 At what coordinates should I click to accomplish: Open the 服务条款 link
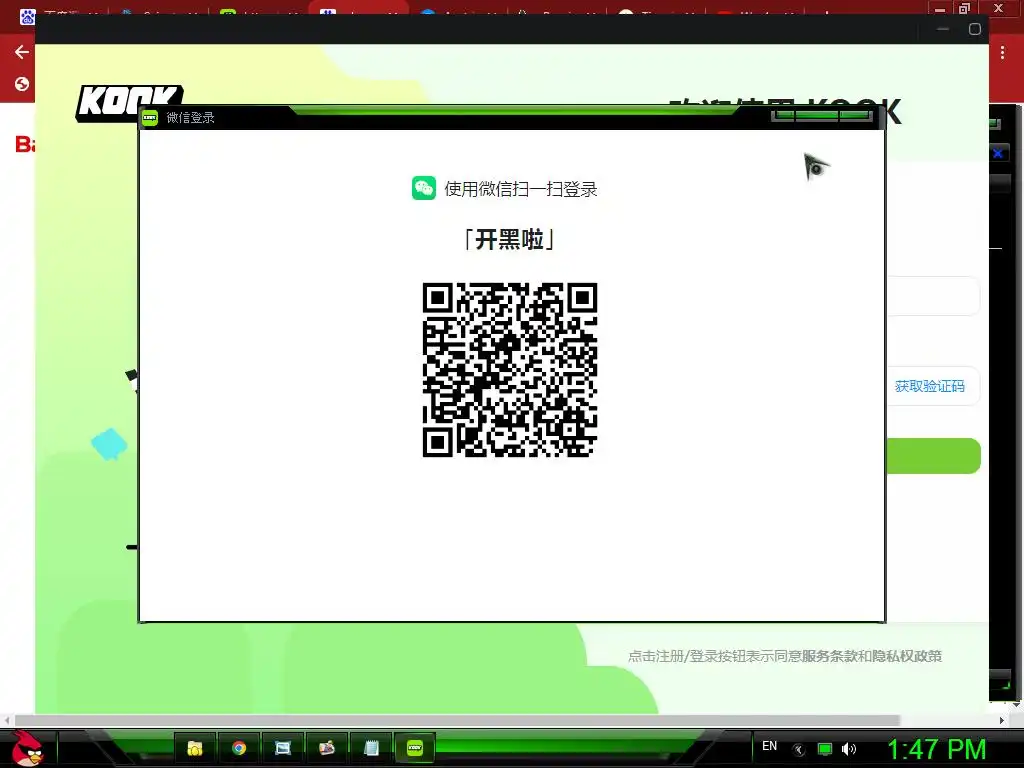click(829, 656)
